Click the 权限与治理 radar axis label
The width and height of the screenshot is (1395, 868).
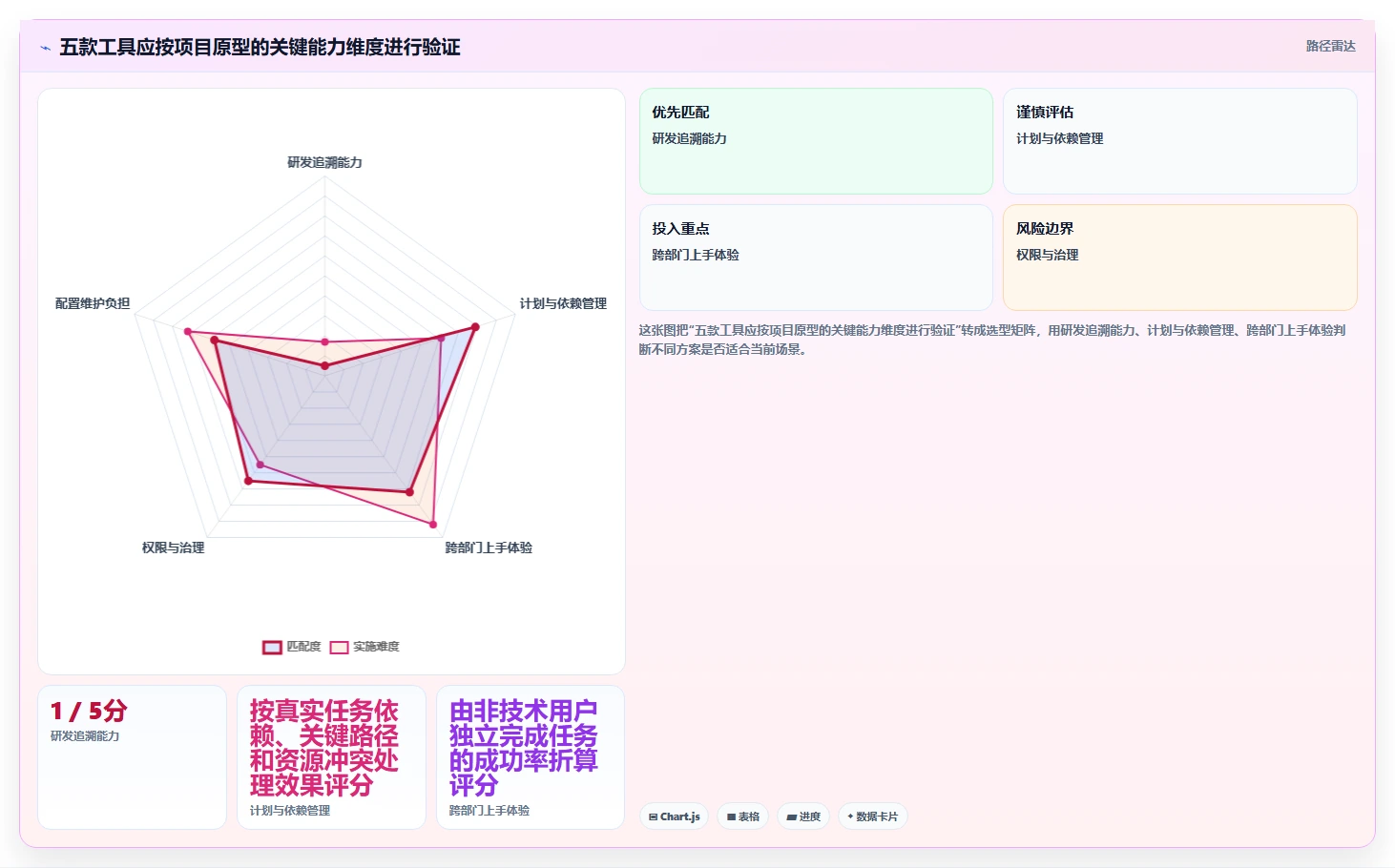173,548
